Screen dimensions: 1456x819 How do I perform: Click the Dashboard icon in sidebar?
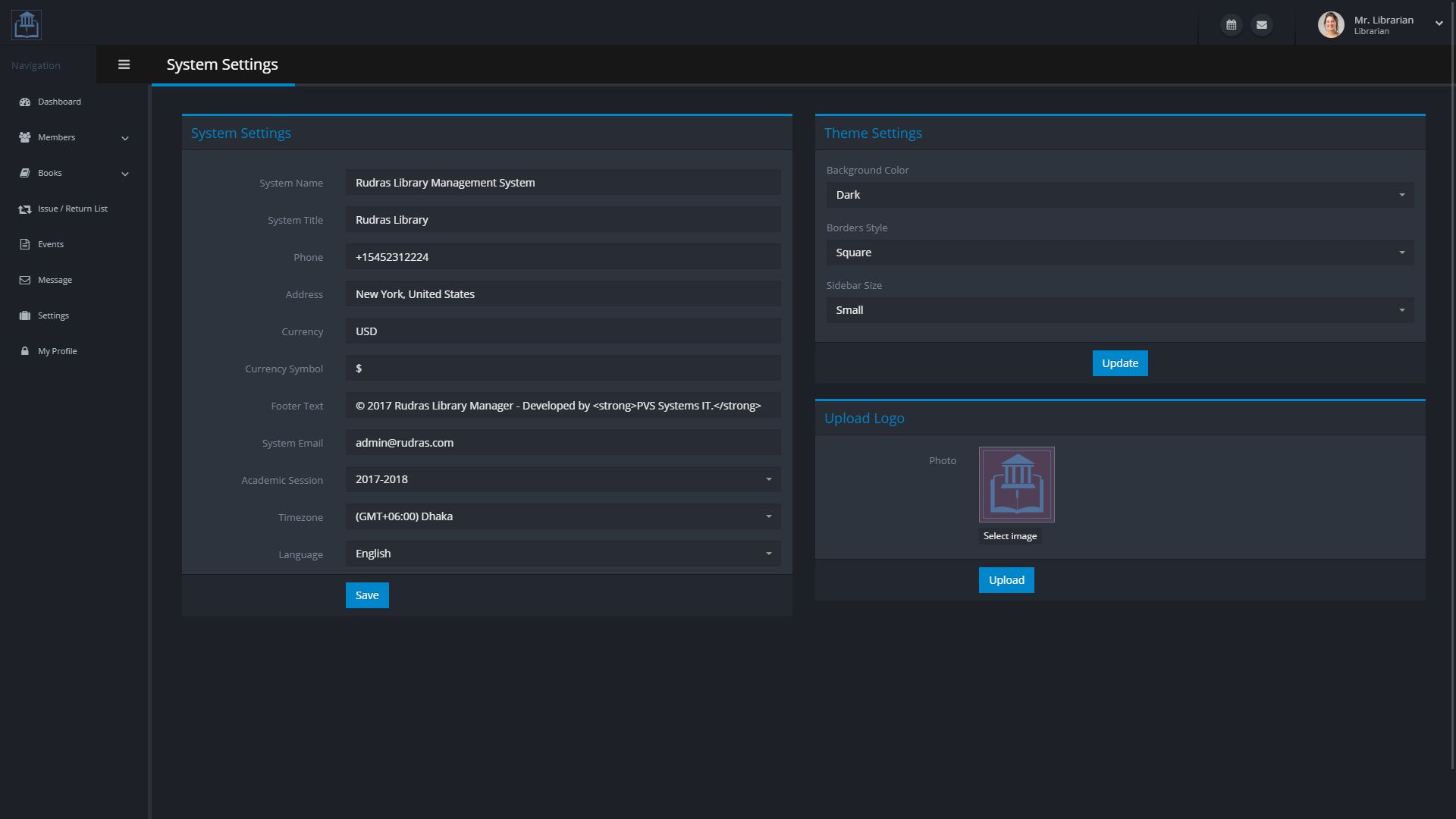25,102
